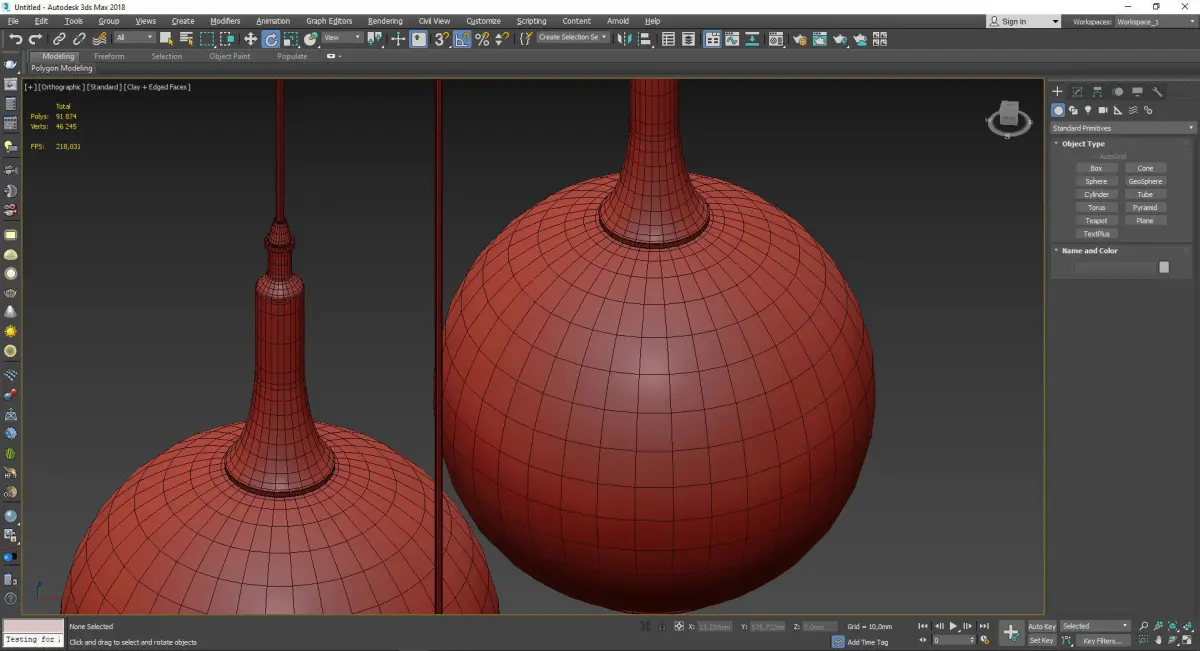The height and width of the screenshot is (651, 1200).
Task: Open the selection filter 'All' dropdown
Action: [134, 38]
